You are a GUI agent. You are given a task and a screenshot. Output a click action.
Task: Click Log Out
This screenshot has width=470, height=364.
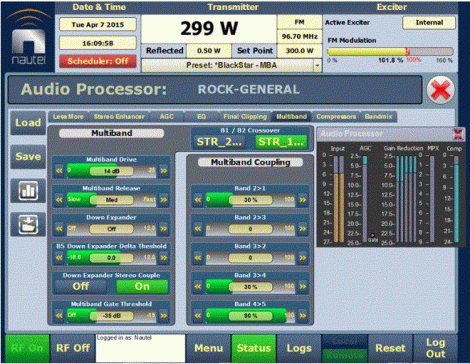pyautogui.click(x=435, y=348)
